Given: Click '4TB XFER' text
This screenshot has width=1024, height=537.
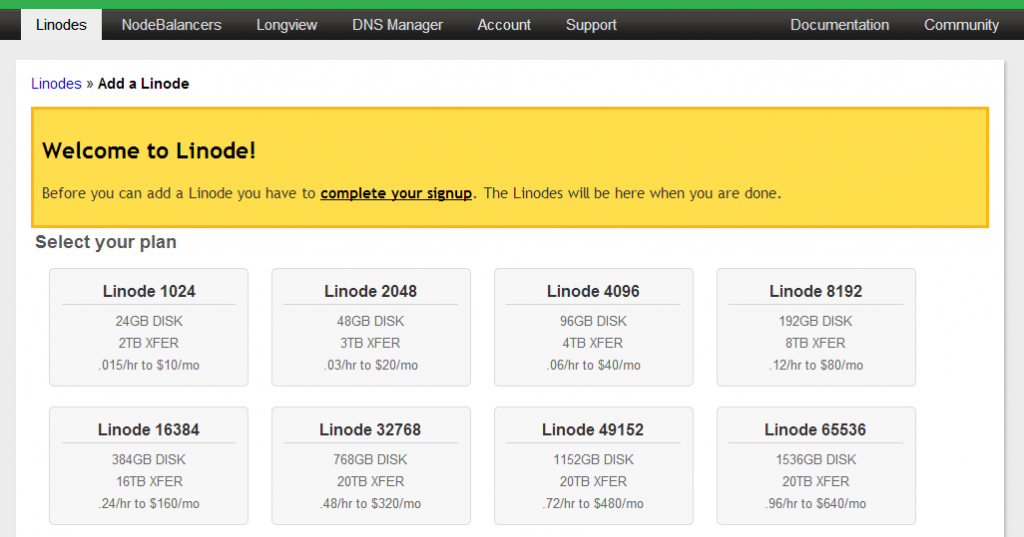Looking at the screenshot, I should (x=593, y=343).
